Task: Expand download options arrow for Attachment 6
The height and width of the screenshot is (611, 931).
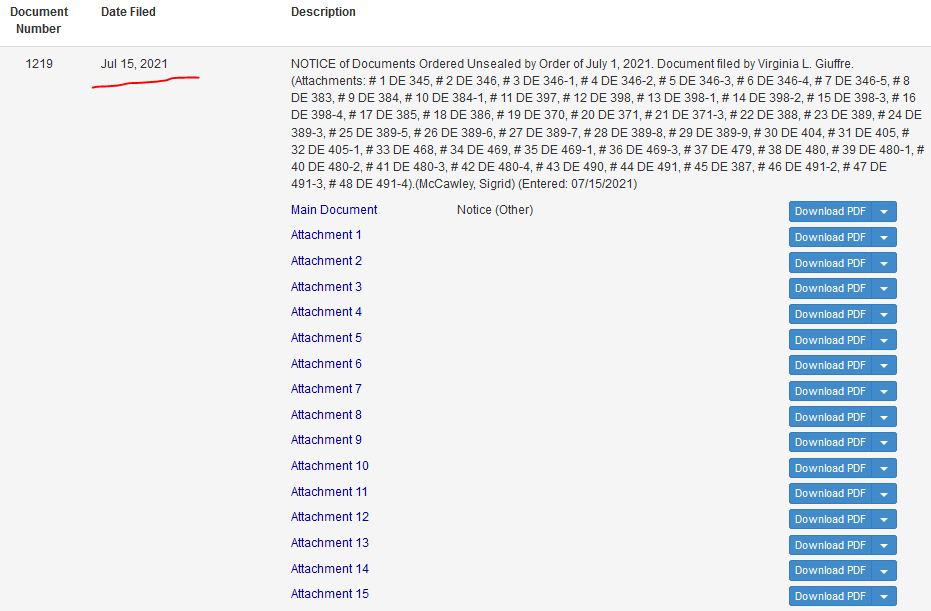Action: pos(884,365)
